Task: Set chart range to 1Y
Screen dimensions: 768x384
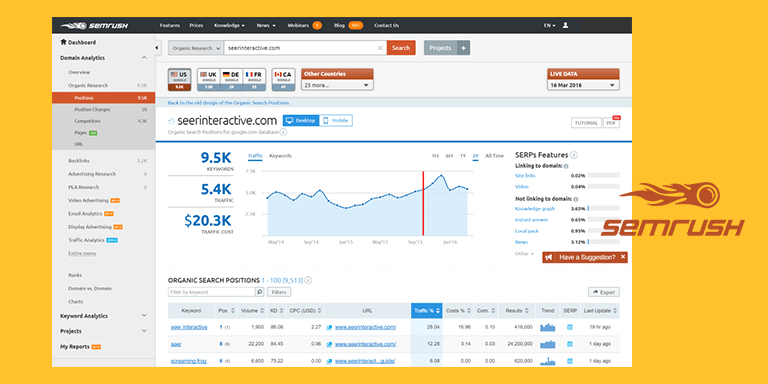Action: pyautogui.click(x=463, y=156)
